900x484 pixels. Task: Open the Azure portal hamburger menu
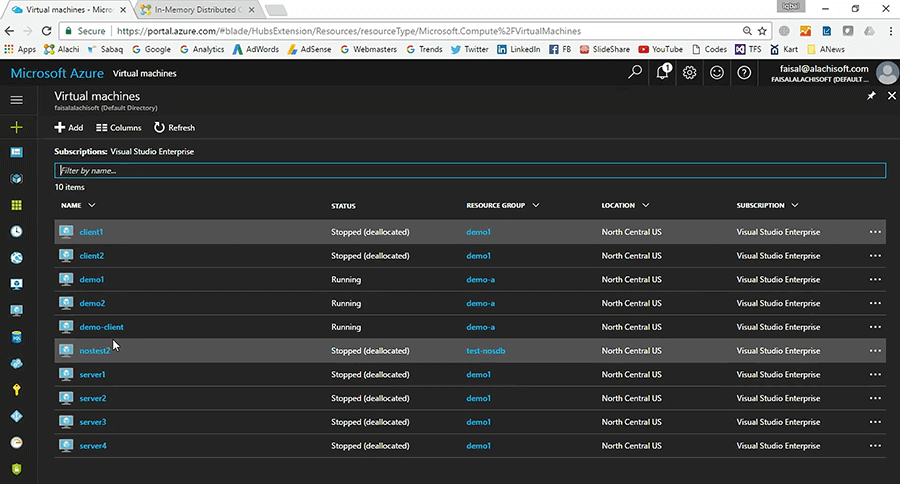point(17,100)
